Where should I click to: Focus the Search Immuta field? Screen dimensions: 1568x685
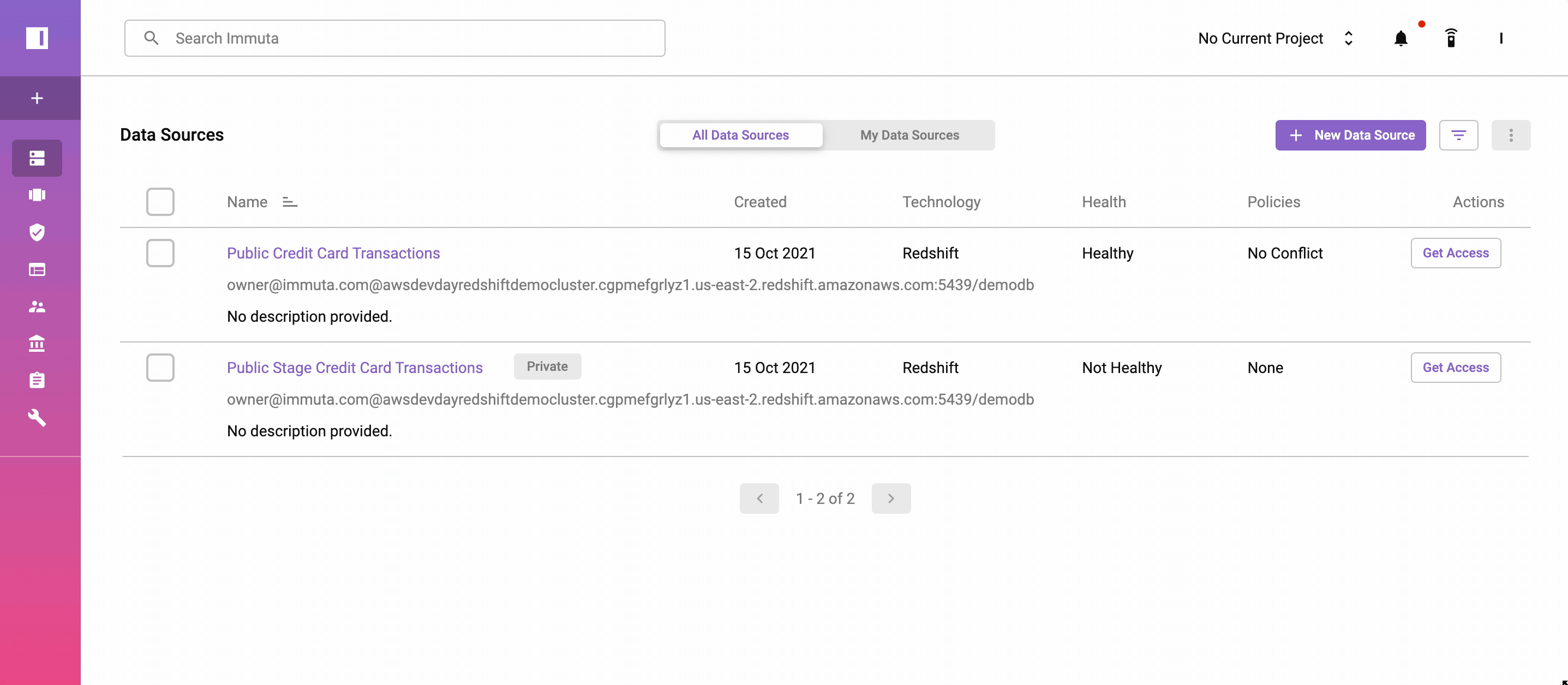394,38
